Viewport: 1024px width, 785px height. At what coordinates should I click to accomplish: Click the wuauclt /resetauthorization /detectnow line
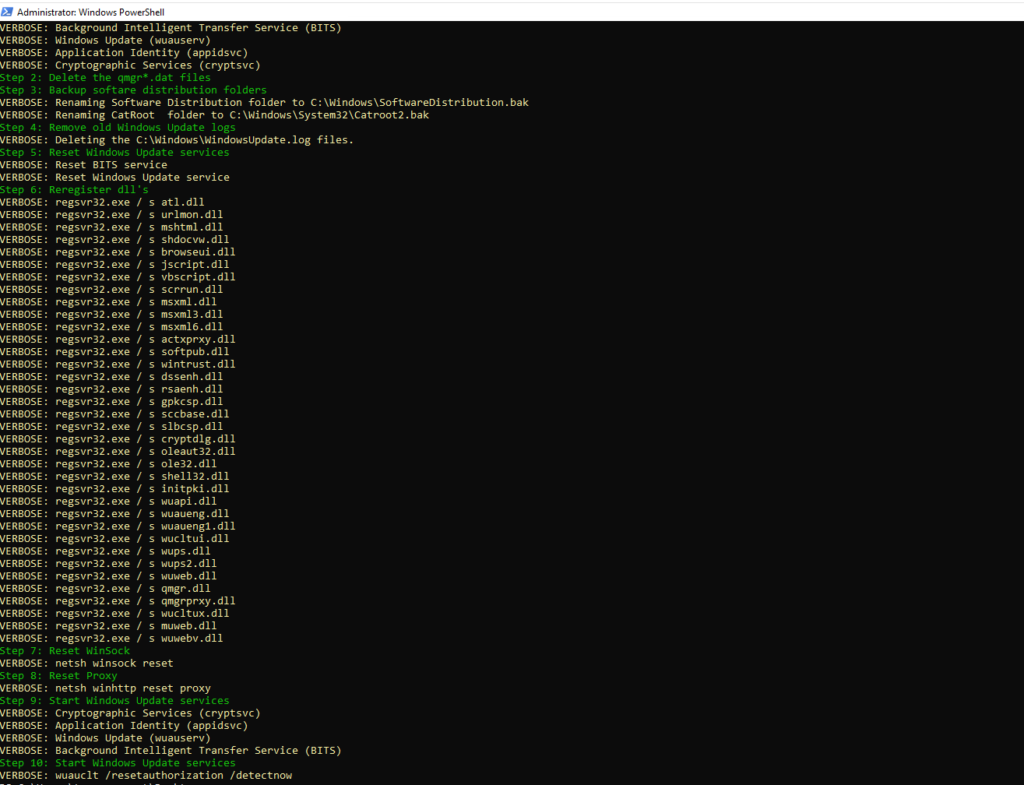[x=146, y=775]
